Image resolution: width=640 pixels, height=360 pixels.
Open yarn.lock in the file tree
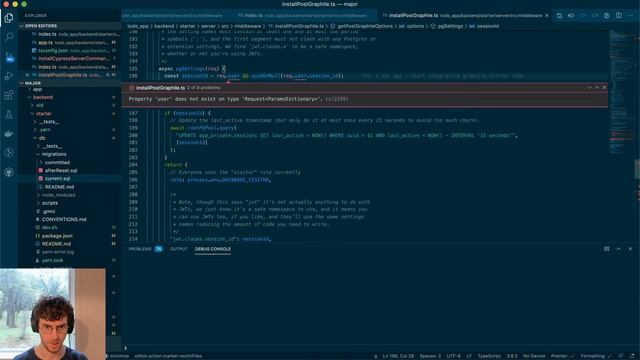[52, 260]
